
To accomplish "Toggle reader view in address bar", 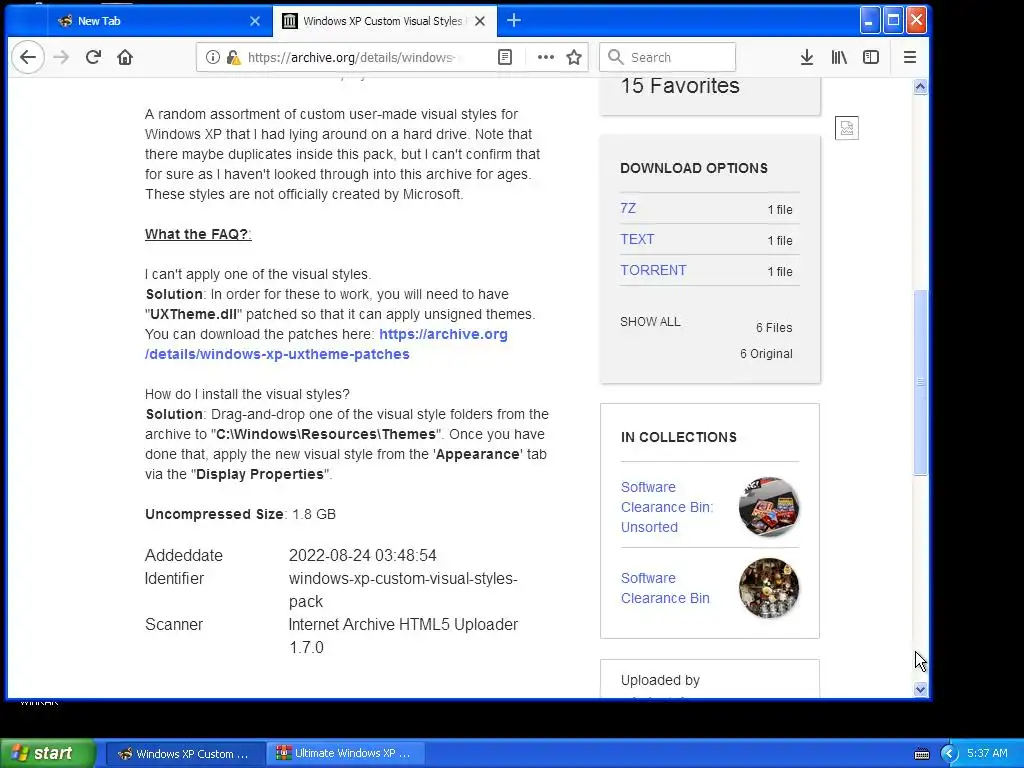I will coord(505,57).
